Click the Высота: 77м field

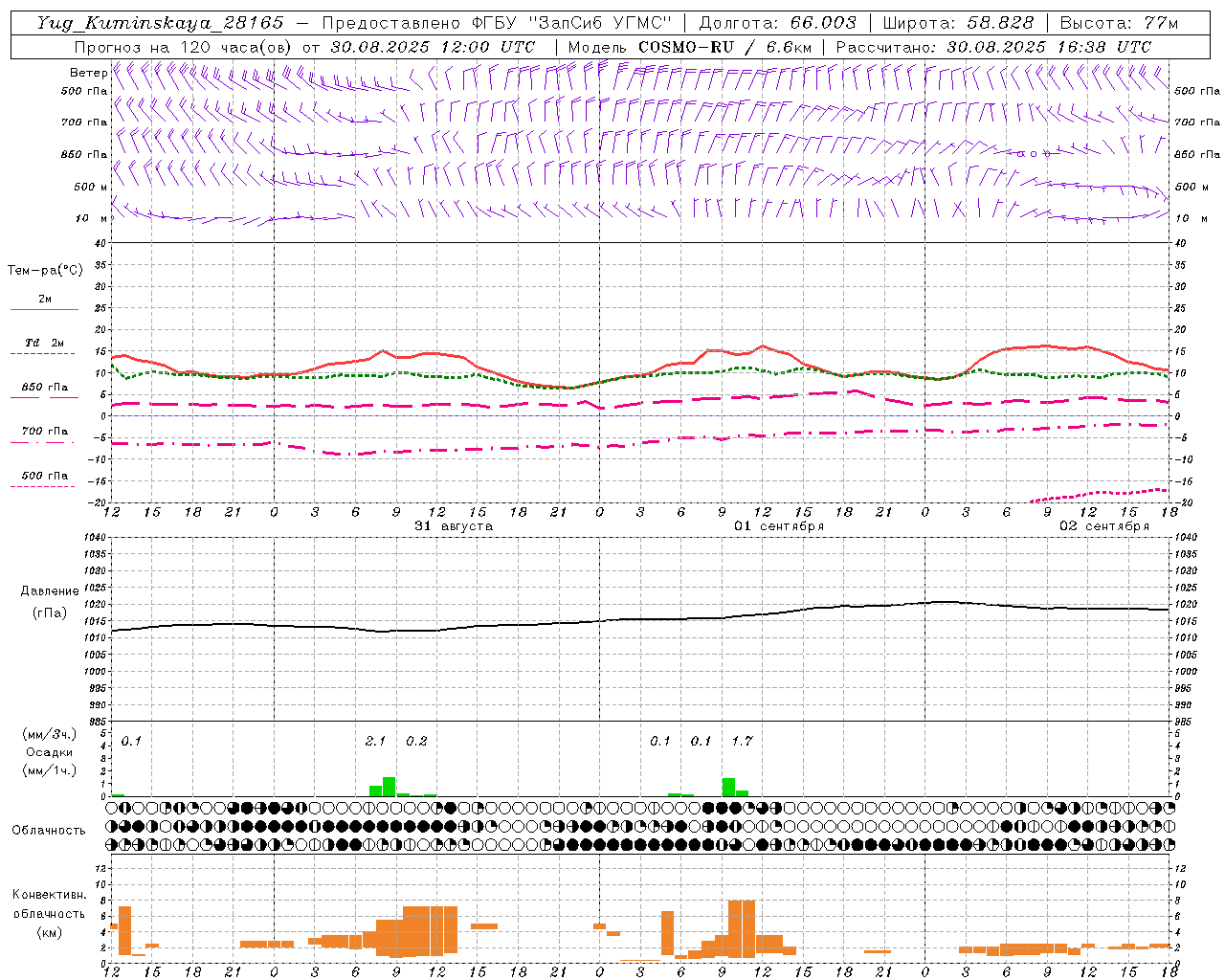(x=1119, y=23)
